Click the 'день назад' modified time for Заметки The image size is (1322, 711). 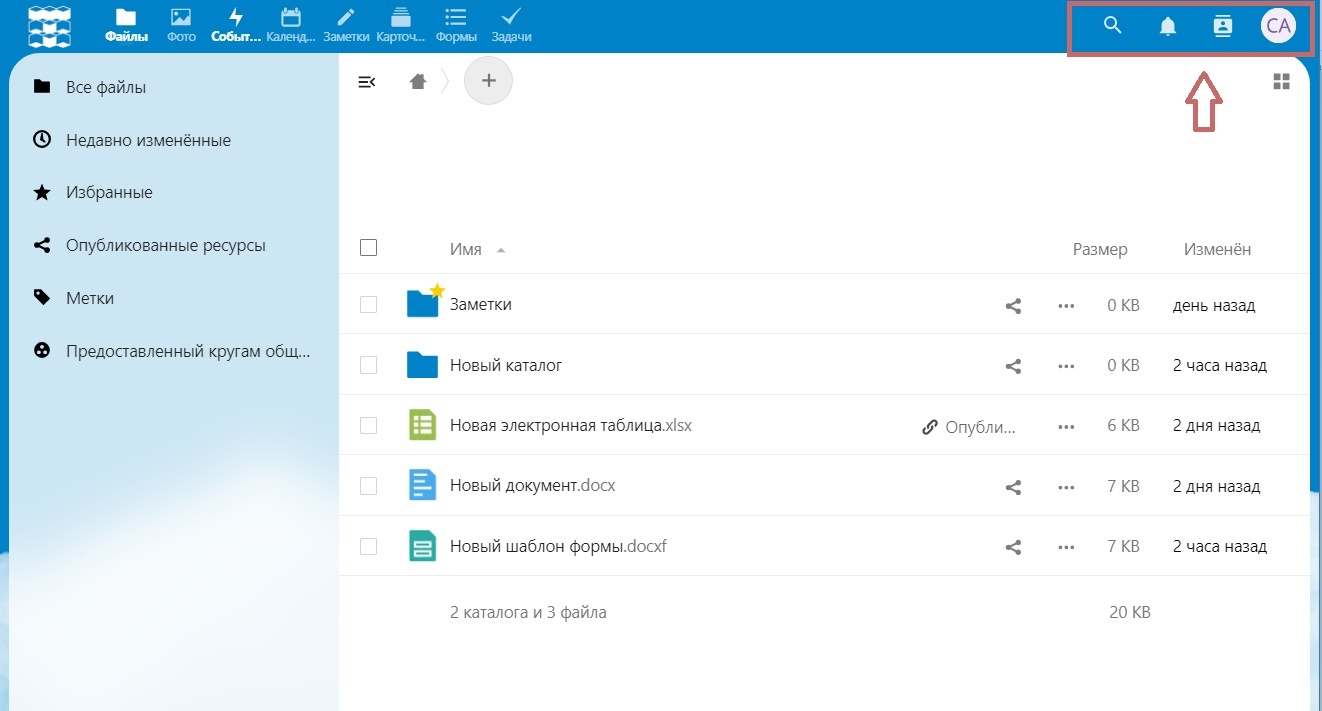[1214, 305]
